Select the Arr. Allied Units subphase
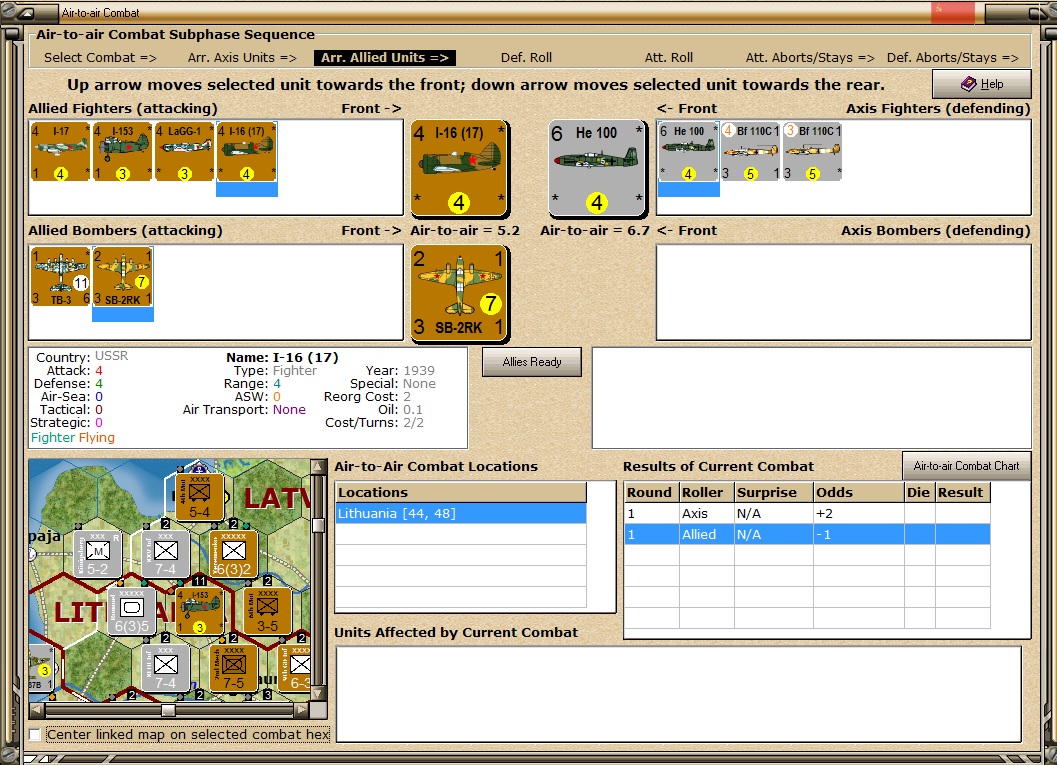The width and height of the screenshot is (1057, 765). (x=385, y=58)
